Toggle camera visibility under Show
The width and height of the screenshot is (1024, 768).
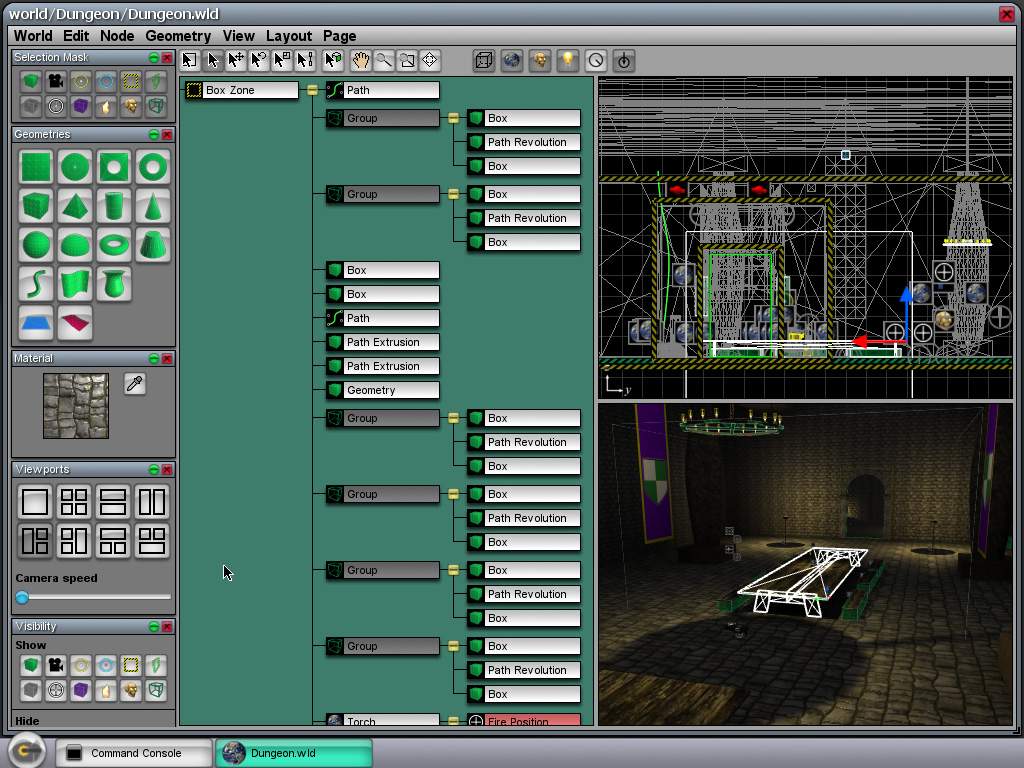(56, 665)
